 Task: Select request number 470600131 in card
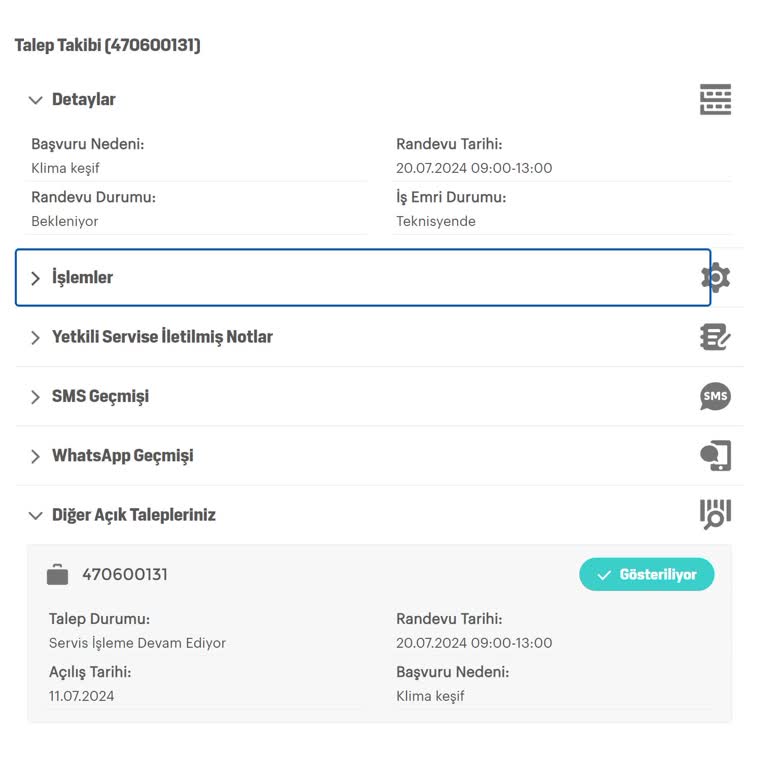pos(125,575)
